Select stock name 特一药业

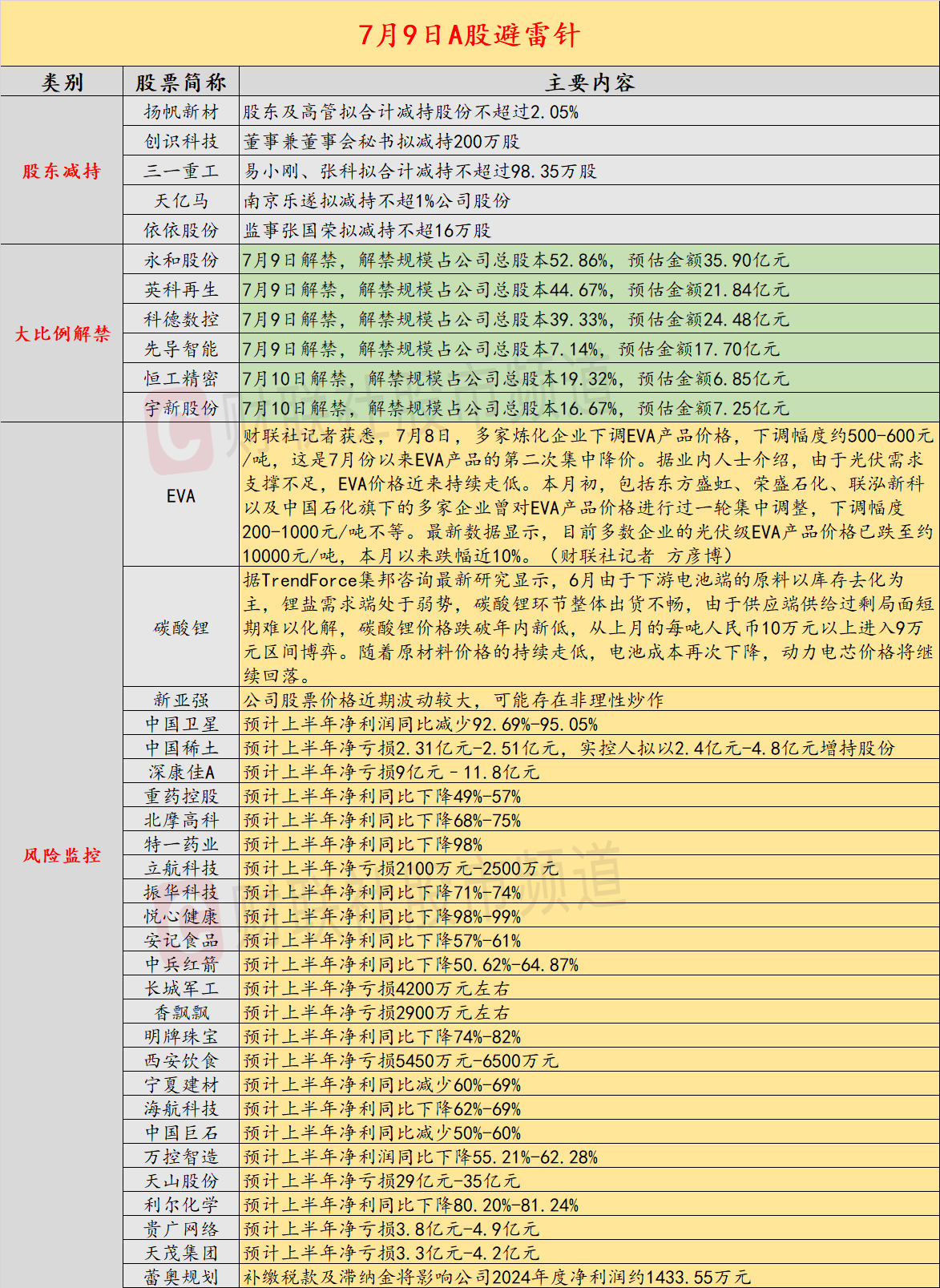click(x=181, y=845)
